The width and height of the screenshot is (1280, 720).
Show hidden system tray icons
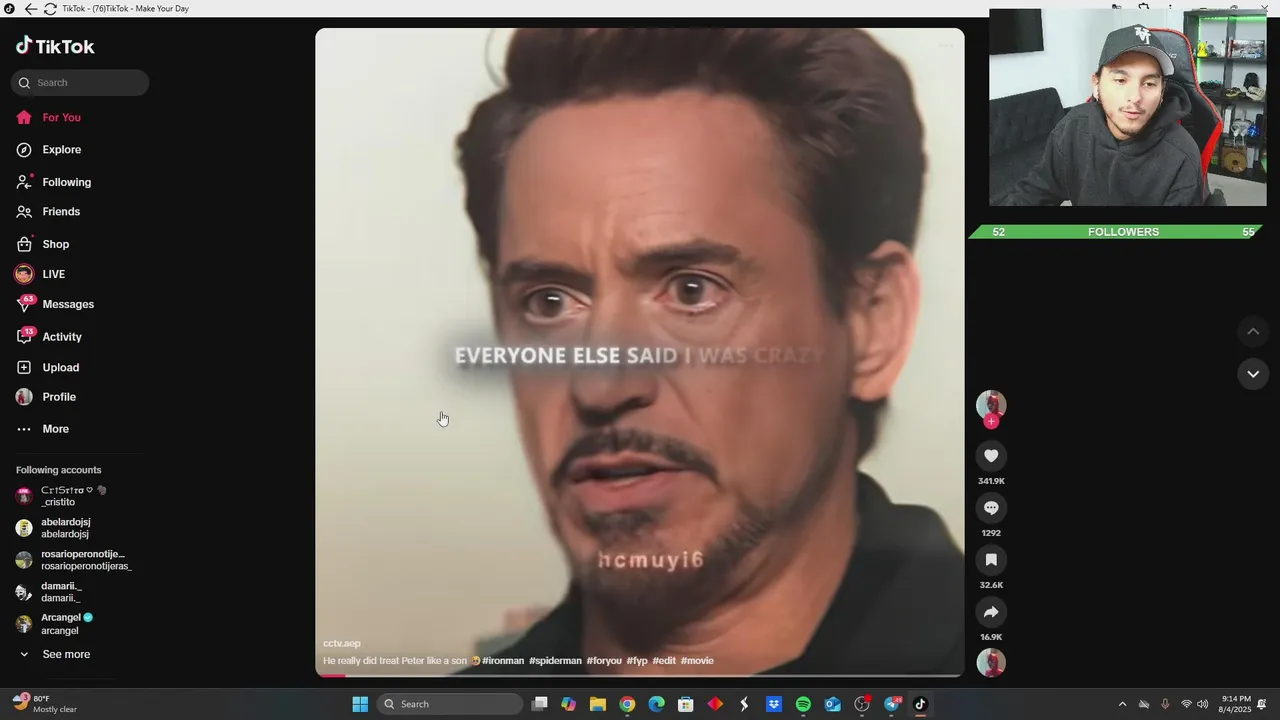(1122, 704)
